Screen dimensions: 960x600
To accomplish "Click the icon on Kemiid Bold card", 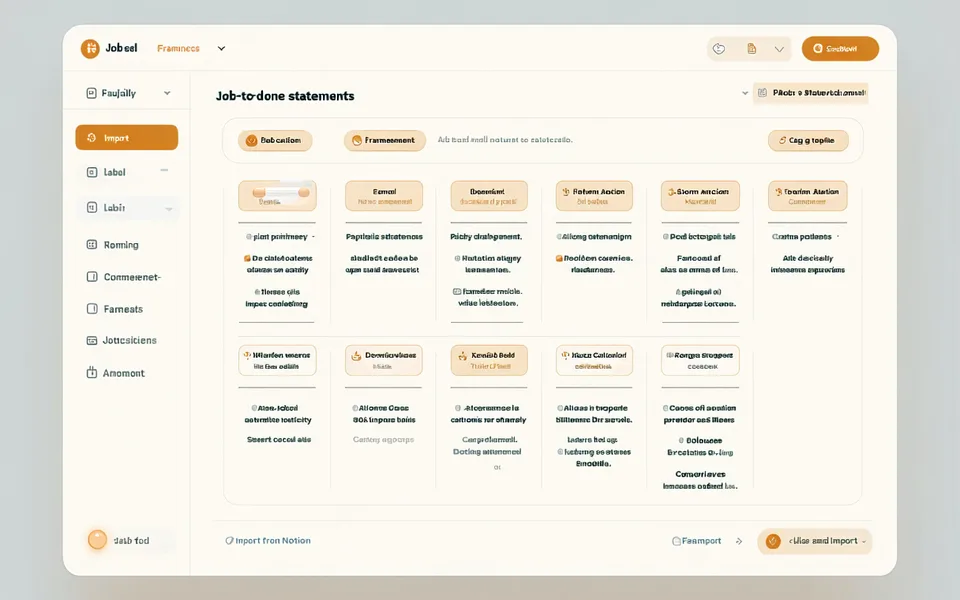I will [x=463, y=355].
